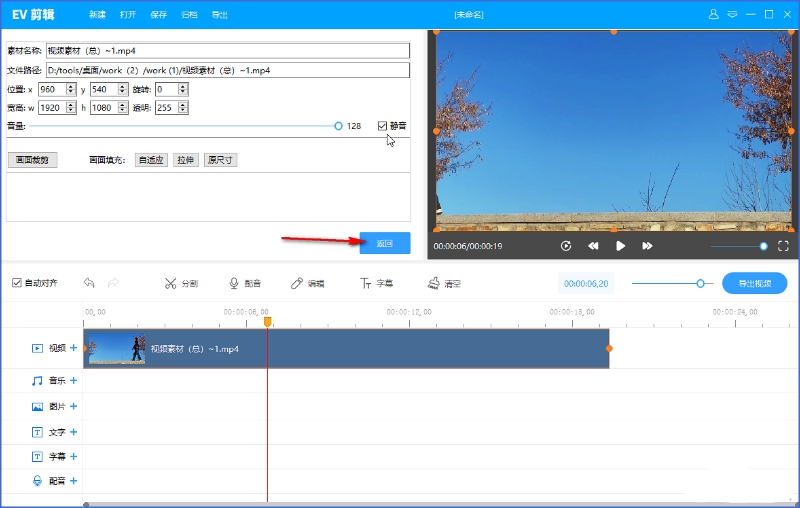Disable the 自动对齐 (auto align) checkbox
This screenshot has height=508, width=800.
tap(16, 283)
